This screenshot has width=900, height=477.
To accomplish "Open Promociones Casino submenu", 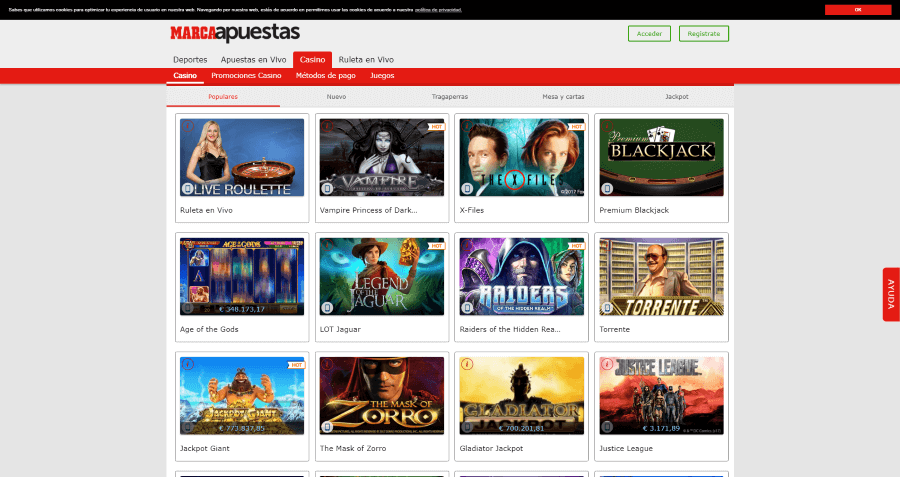I will [x=246, y=76].
